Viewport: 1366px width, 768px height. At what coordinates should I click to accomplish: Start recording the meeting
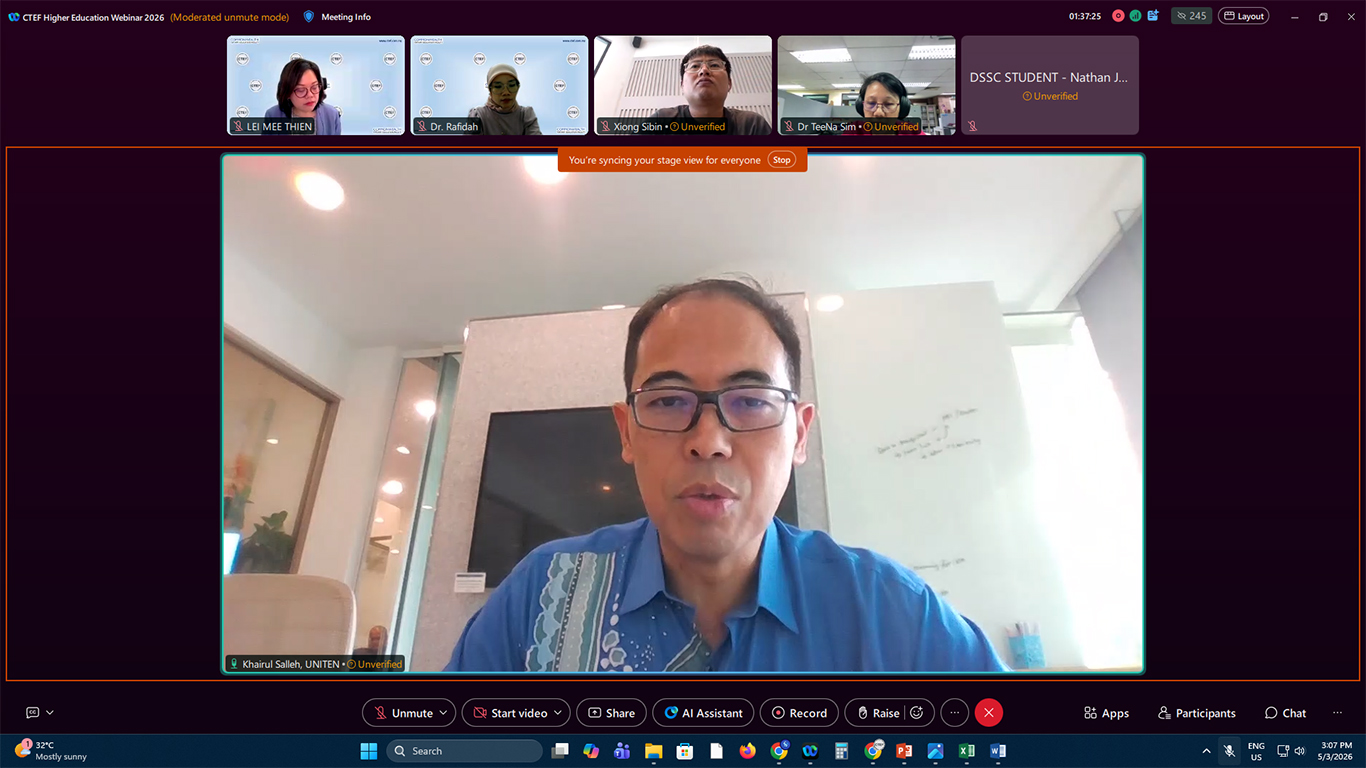(799, 712)
